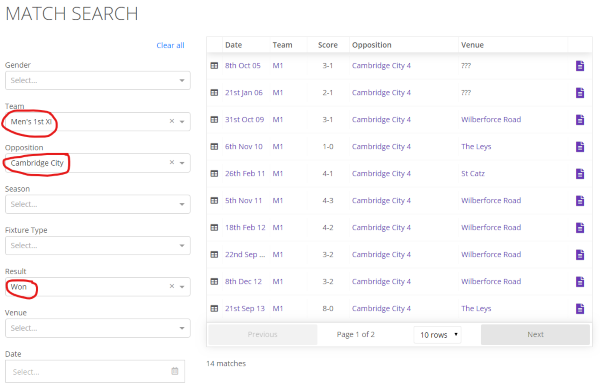Open match report icon for 21st Sep 13

[x=580, y=308]
